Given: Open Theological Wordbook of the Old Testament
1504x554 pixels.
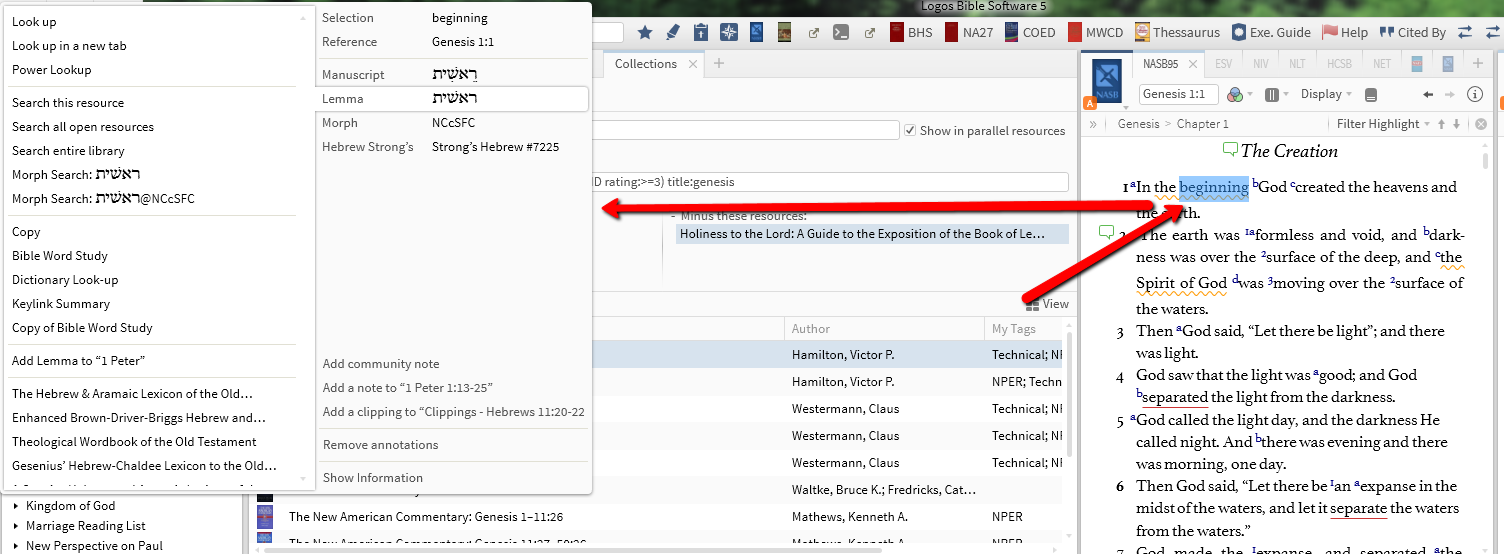Looking at the screenshot, I should 134,441.
